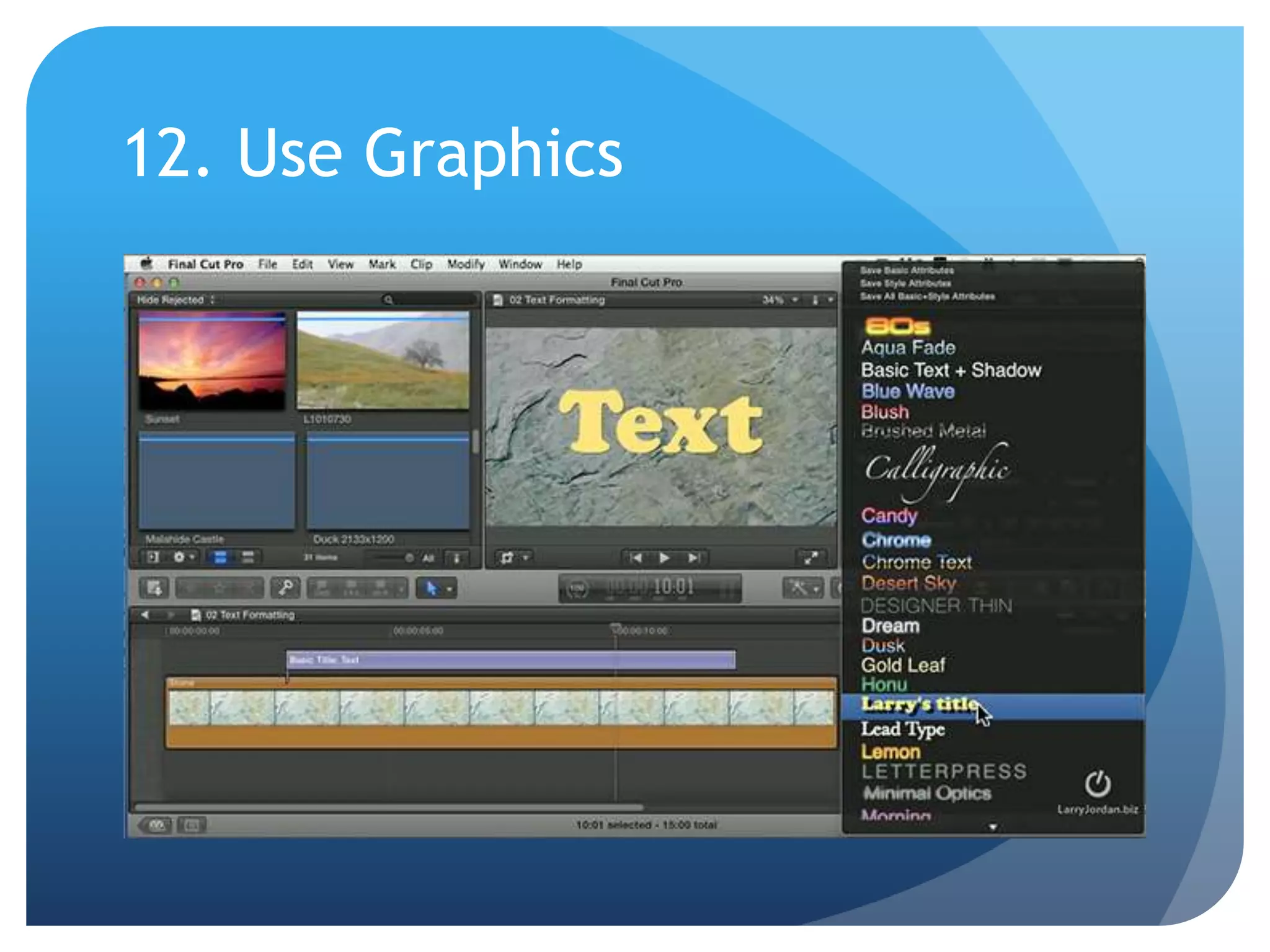Click the connect clip edit button
The image size is (1270, 952).
322,588
